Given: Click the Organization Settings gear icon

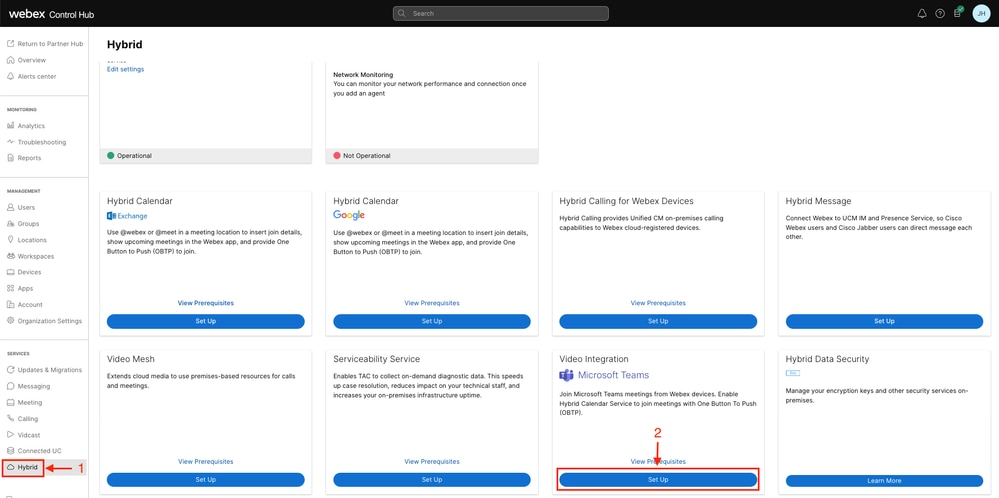Looking at the screenshot, I should pyautogui.click(x=10, y=321).
